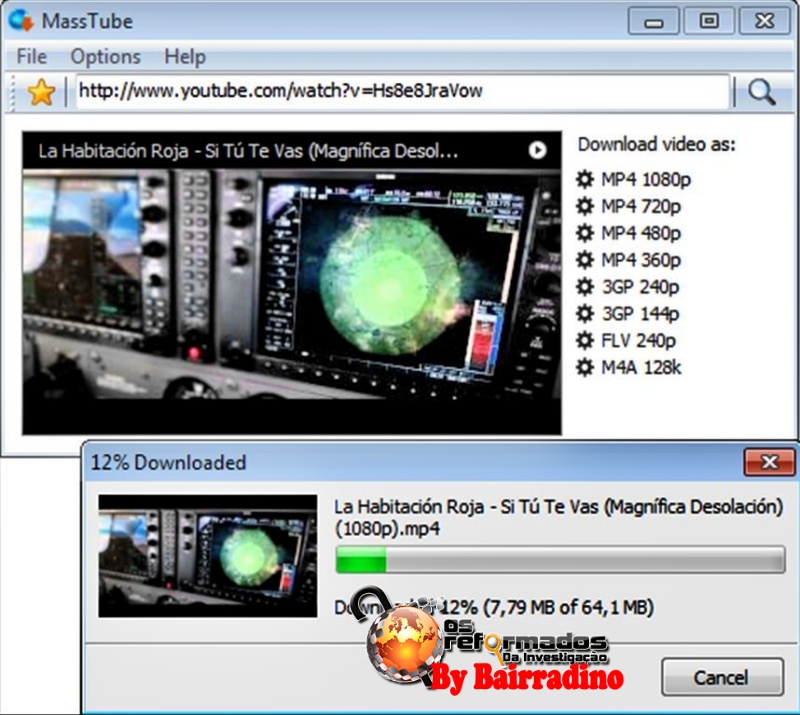Download video as 3GP 240p
Viewport: 800px width, 715px height.
coord(640,287)
